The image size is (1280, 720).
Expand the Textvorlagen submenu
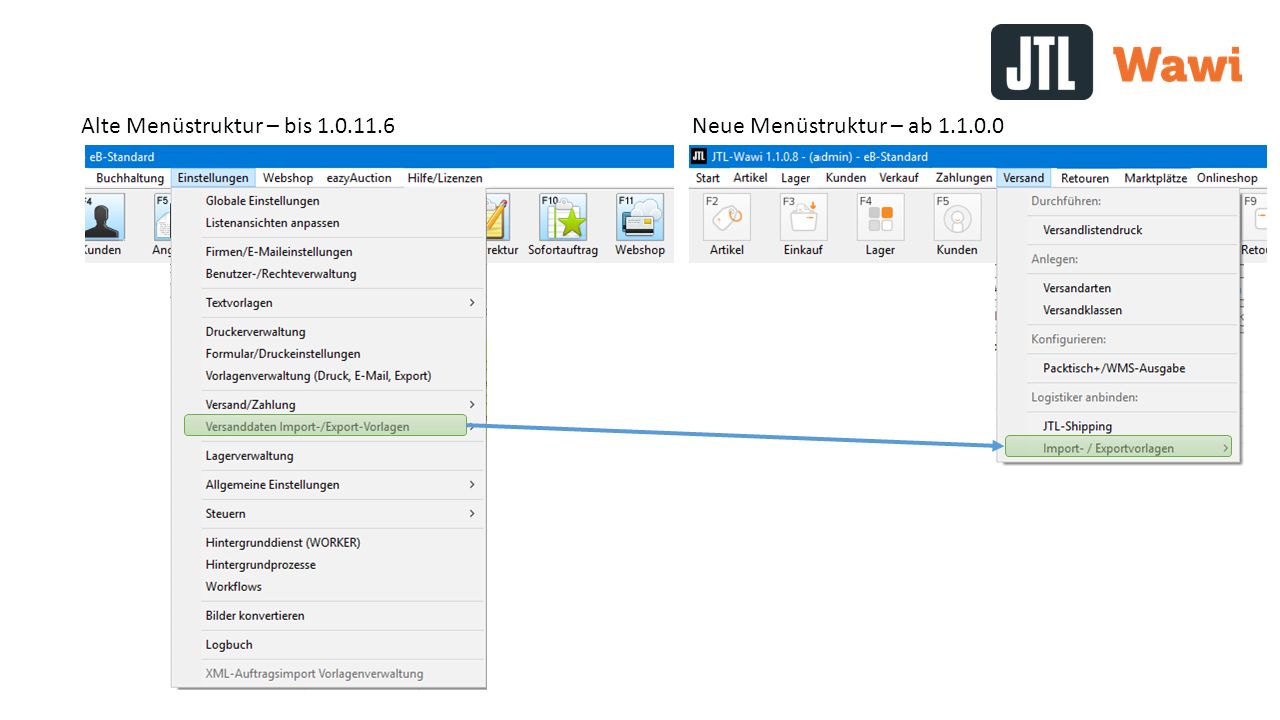329,303
